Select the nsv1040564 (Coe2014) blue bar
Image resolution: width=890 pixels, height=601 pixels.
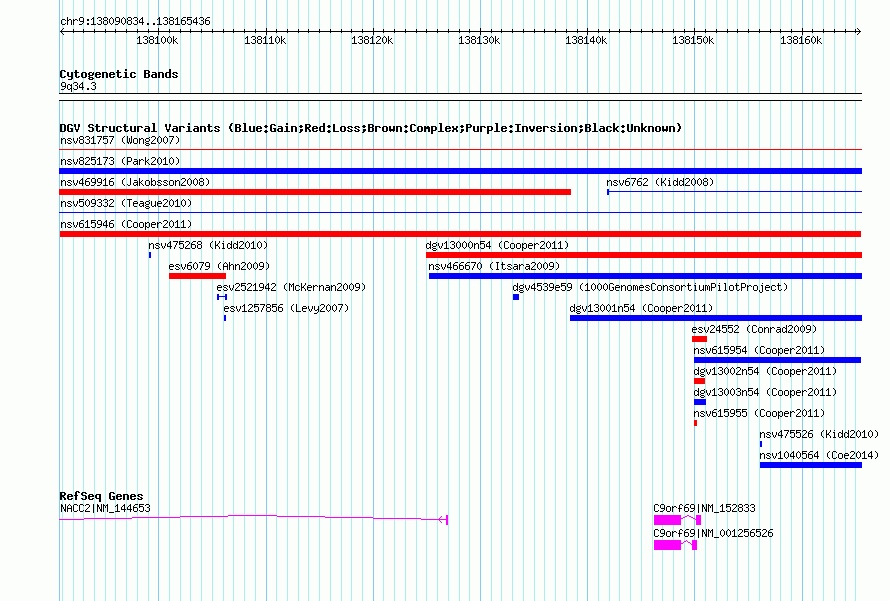[x=811, y=465]
